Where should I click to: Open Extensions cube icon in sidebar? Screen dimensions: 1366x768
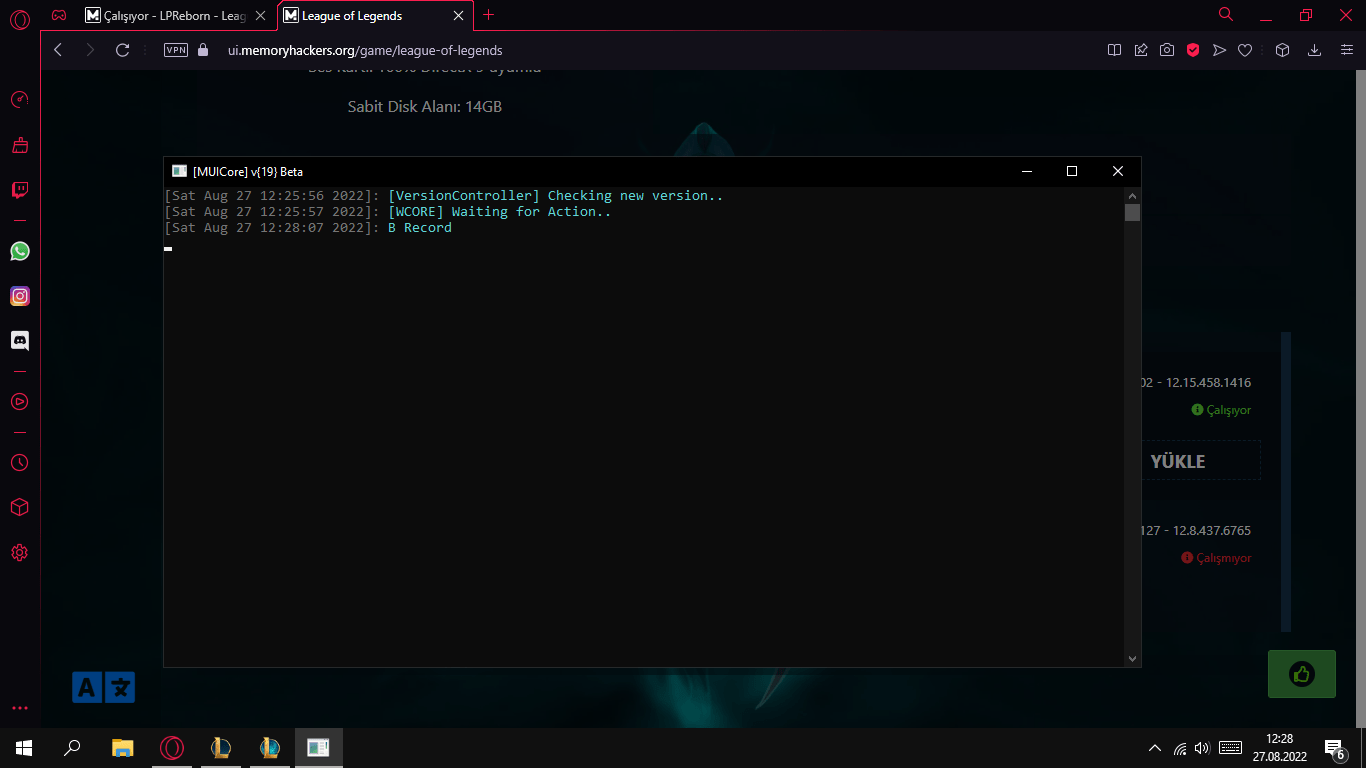[19, 508]
